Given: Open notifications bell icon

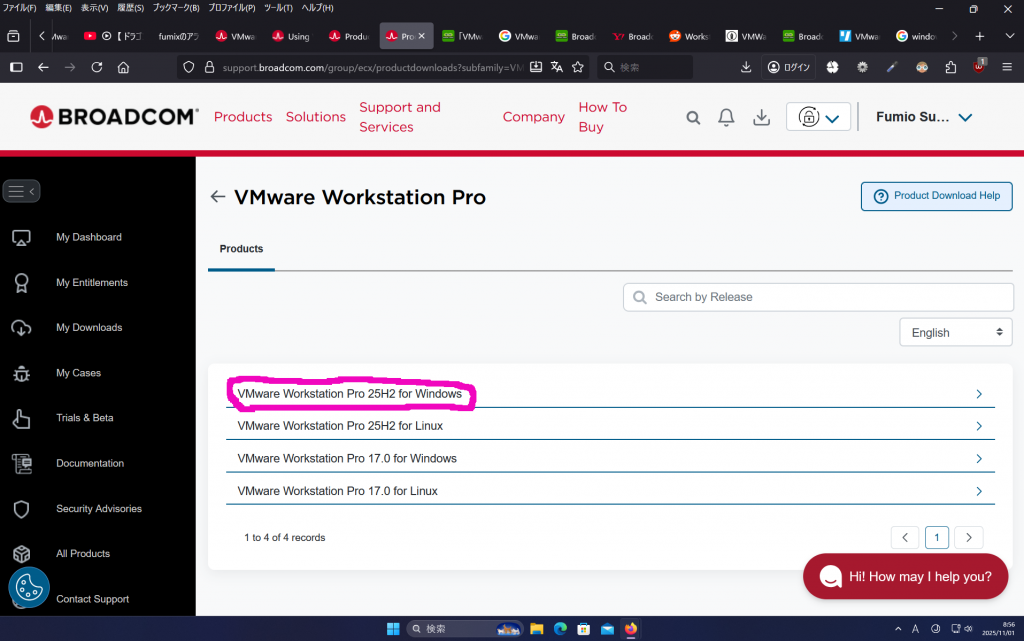Looking at the screenshot, I should [727, 117].
